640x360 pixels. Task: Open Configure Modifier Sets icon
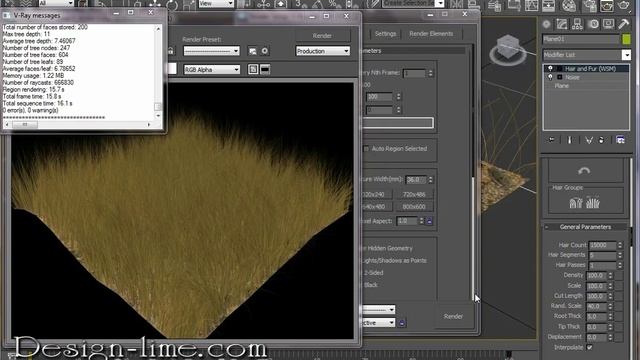point(620,140)
